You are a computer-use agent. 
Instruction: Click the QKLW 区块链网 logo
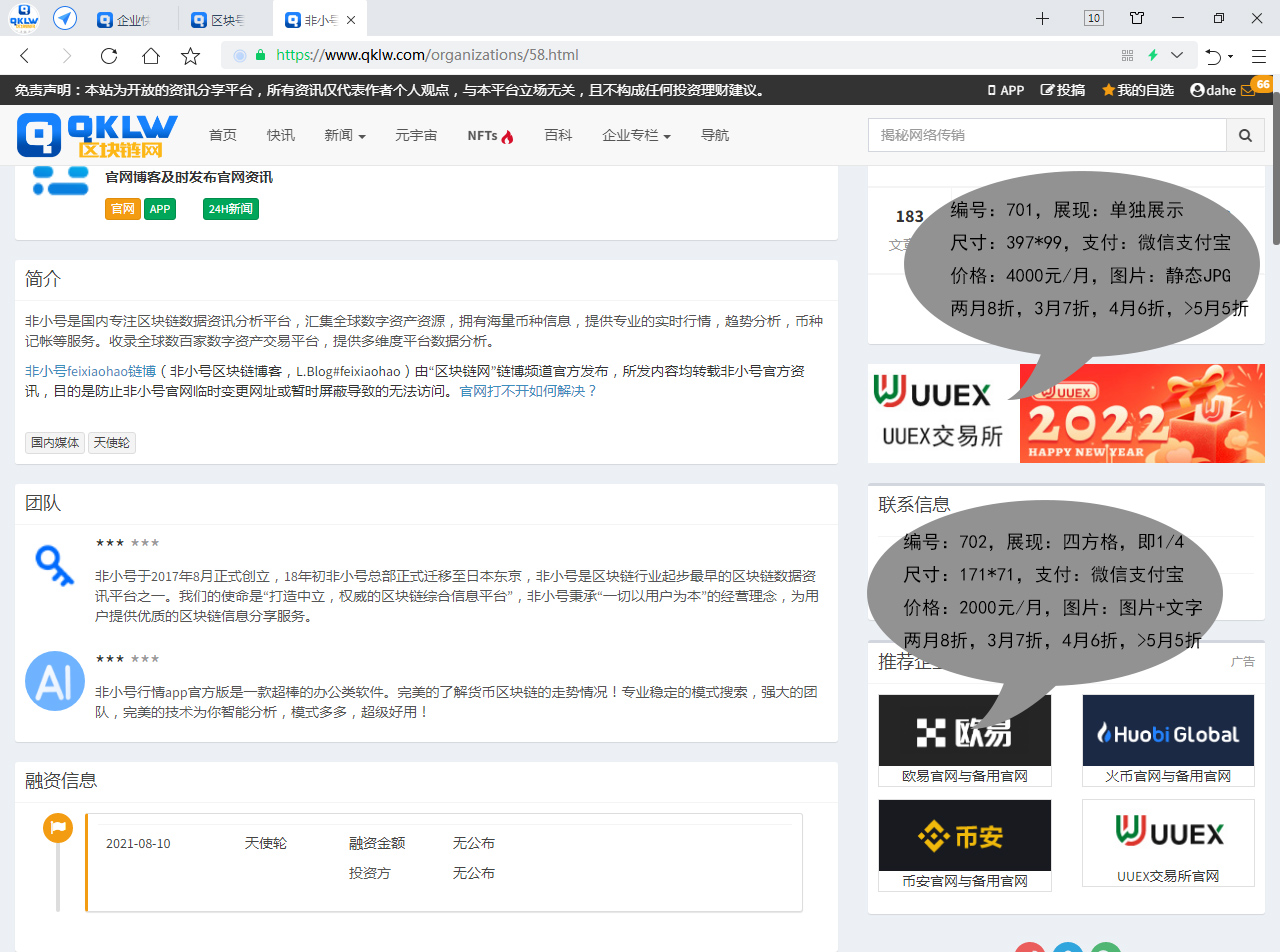click(x=97, y=135)
